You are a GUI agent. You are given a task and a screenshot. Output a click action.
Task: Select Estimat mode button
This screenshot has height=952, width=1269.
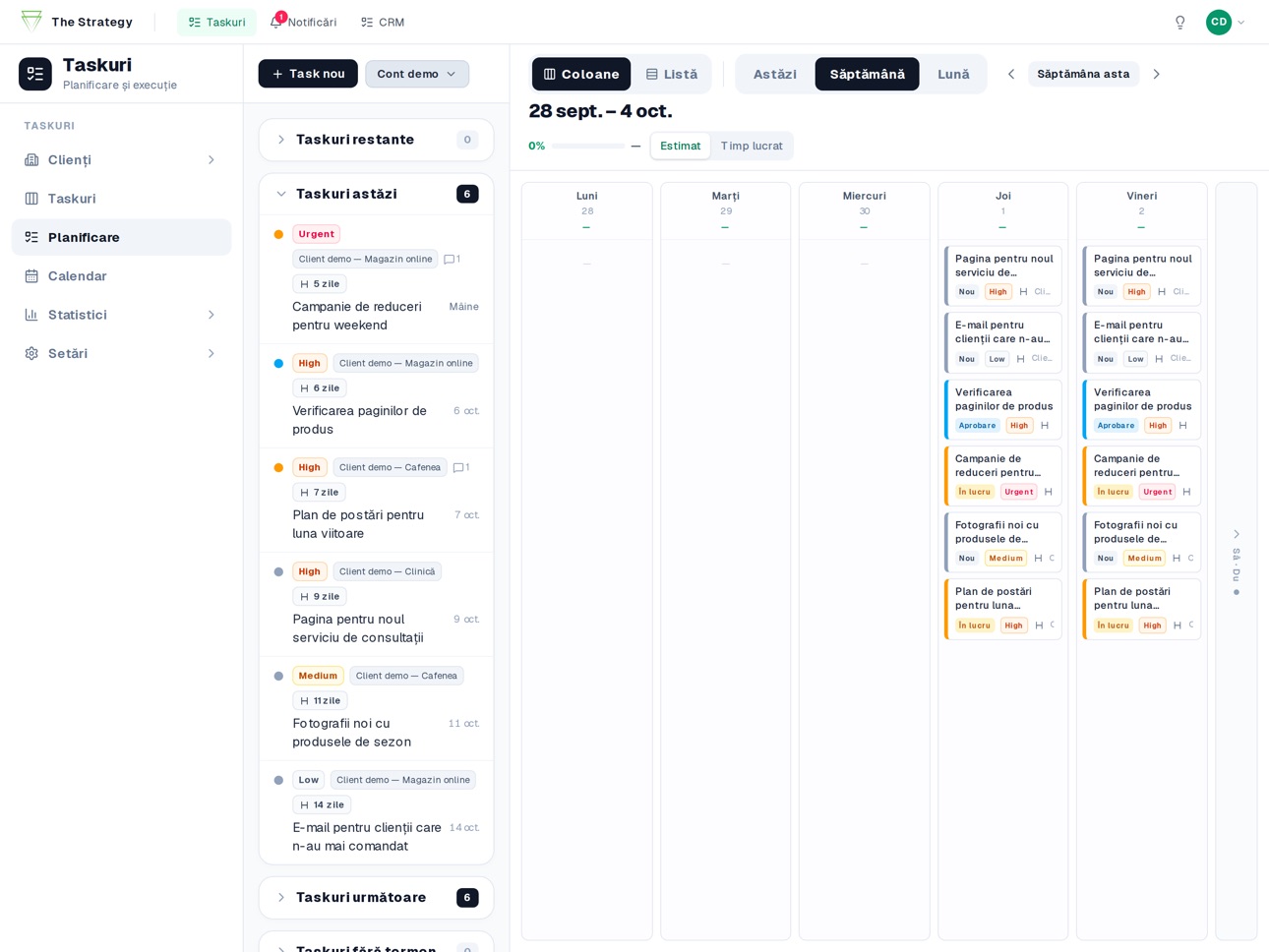[x=681, y=147]
